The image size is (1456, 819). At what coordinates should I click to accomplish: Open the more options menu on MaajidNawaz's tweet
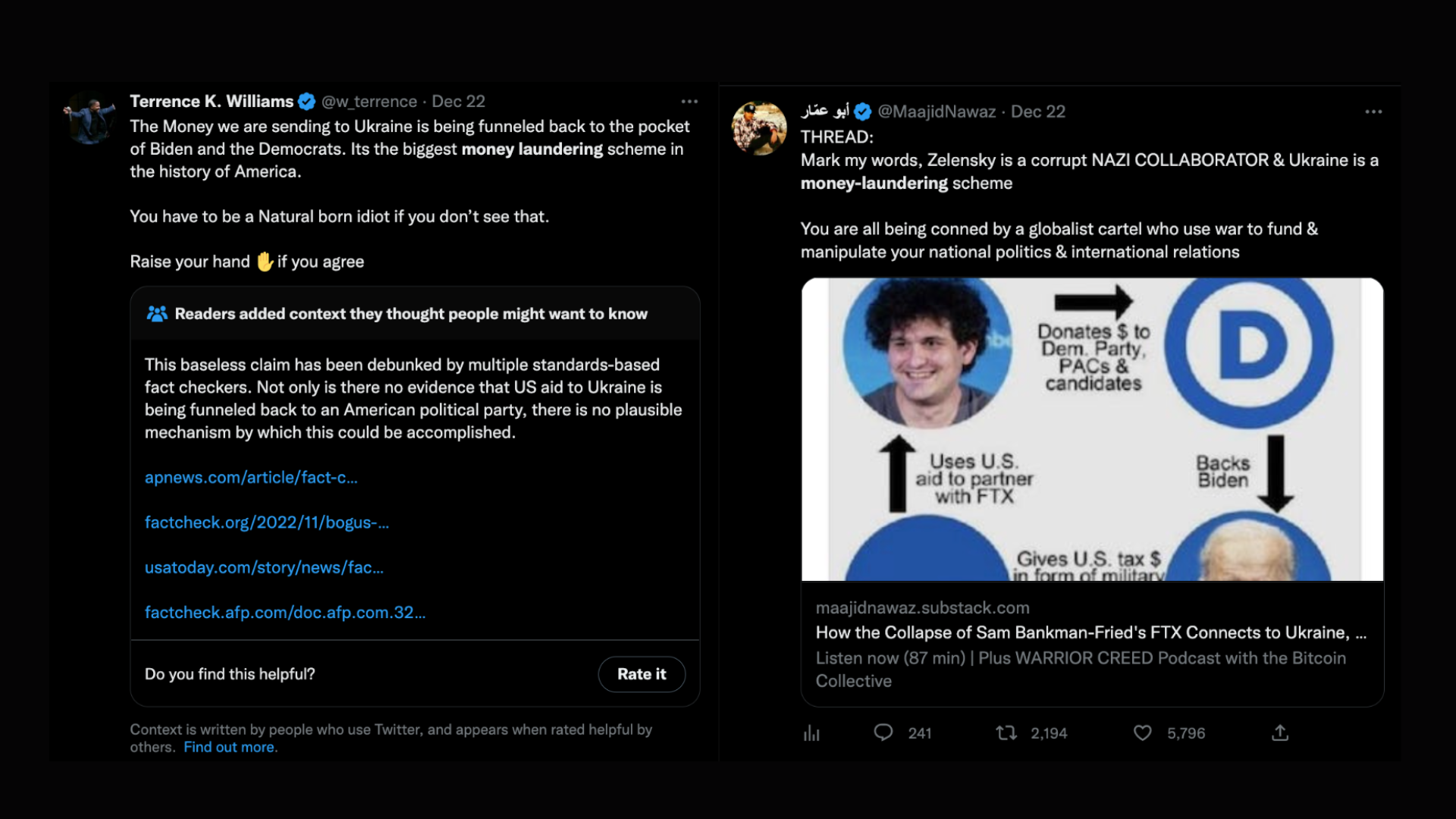tap(1373, 111)
